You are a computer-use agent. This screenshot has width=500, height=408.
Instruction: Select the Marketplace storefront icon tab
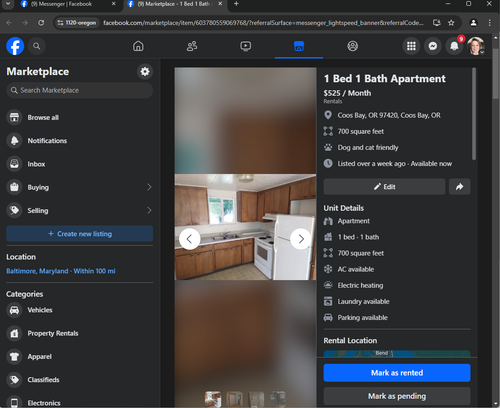pos(299,46)
